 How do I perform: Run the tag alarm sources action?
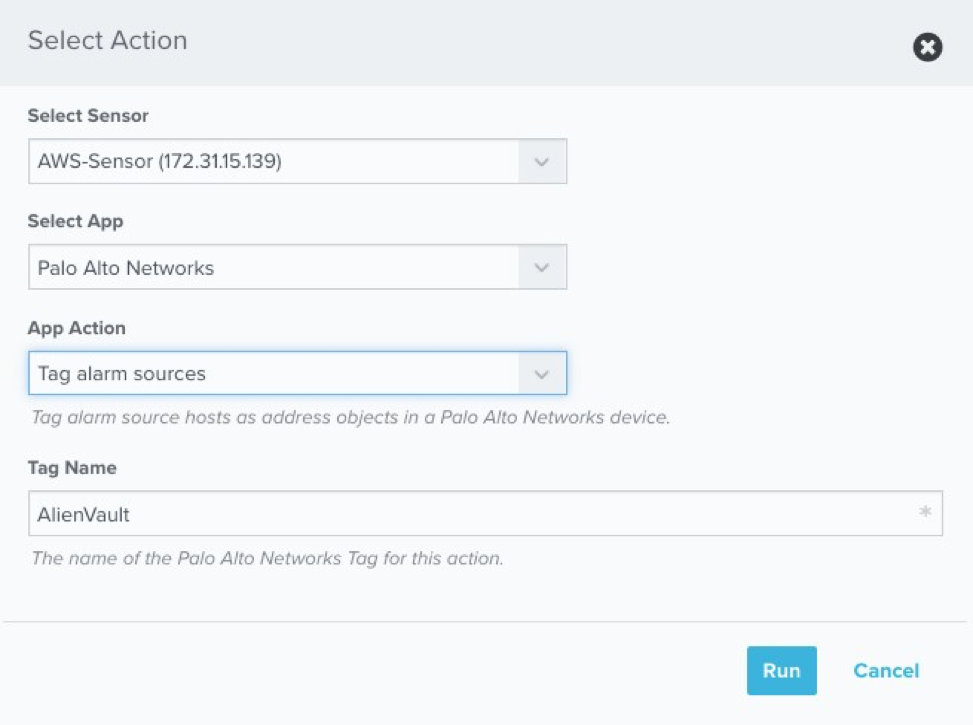coord(781,670)
